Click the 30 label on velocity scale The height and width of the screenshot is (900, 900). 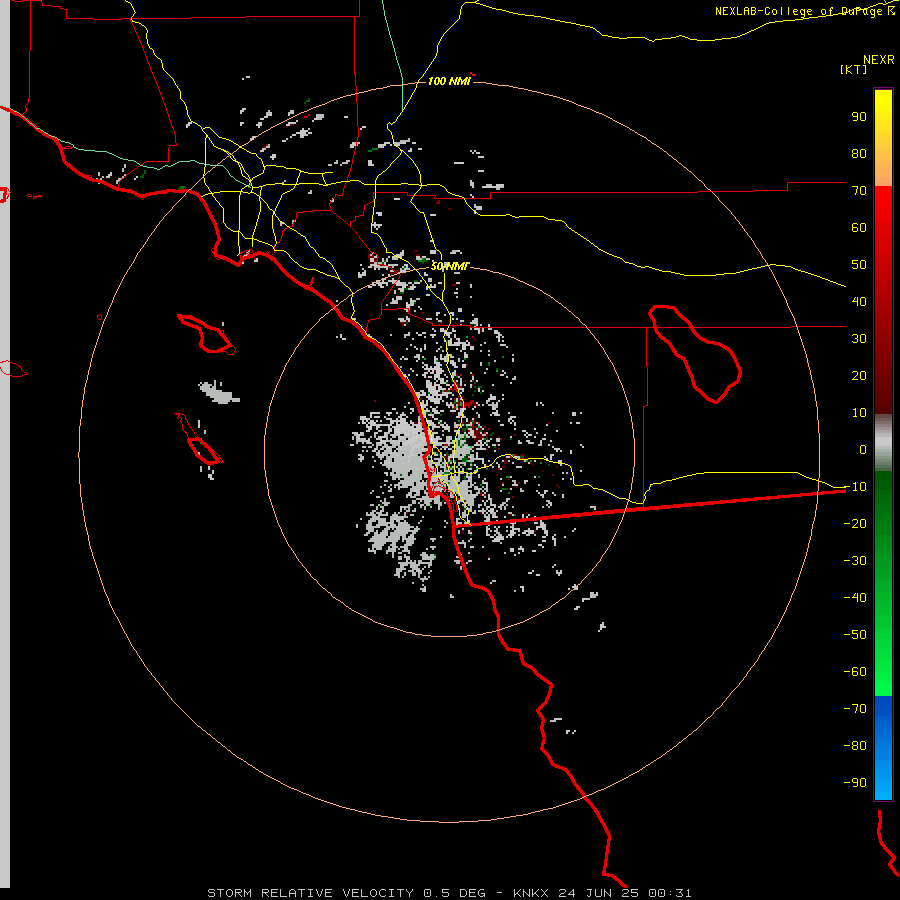coord(859,339)
